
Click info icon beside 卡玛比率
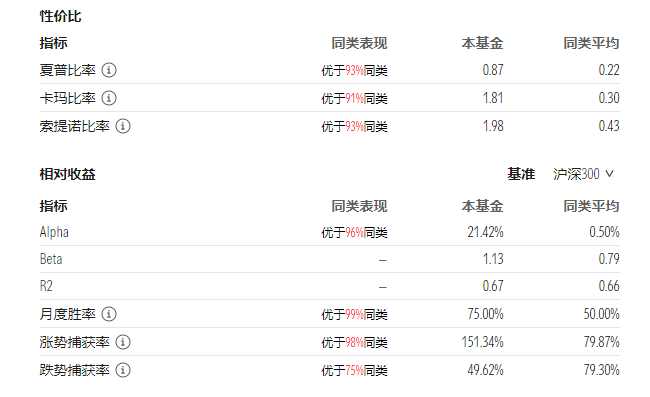pyautogui.click(x=109, y=98)
